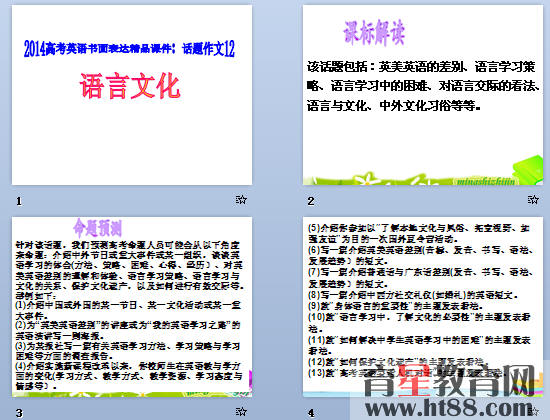The height and width of the screenshot is (420, 550).
Task: Click the 育星教育网 watermark logo
Action: point(450,381)
